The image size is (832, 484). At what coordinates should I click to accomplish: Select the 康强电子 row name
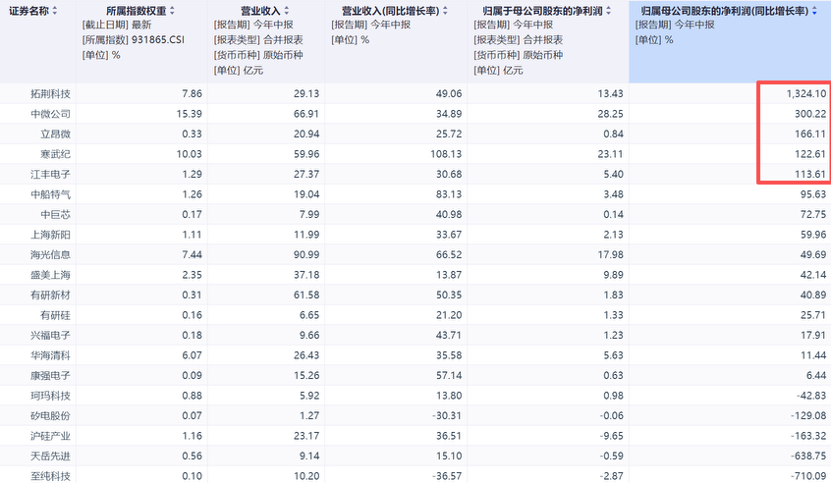click(50, 376)
